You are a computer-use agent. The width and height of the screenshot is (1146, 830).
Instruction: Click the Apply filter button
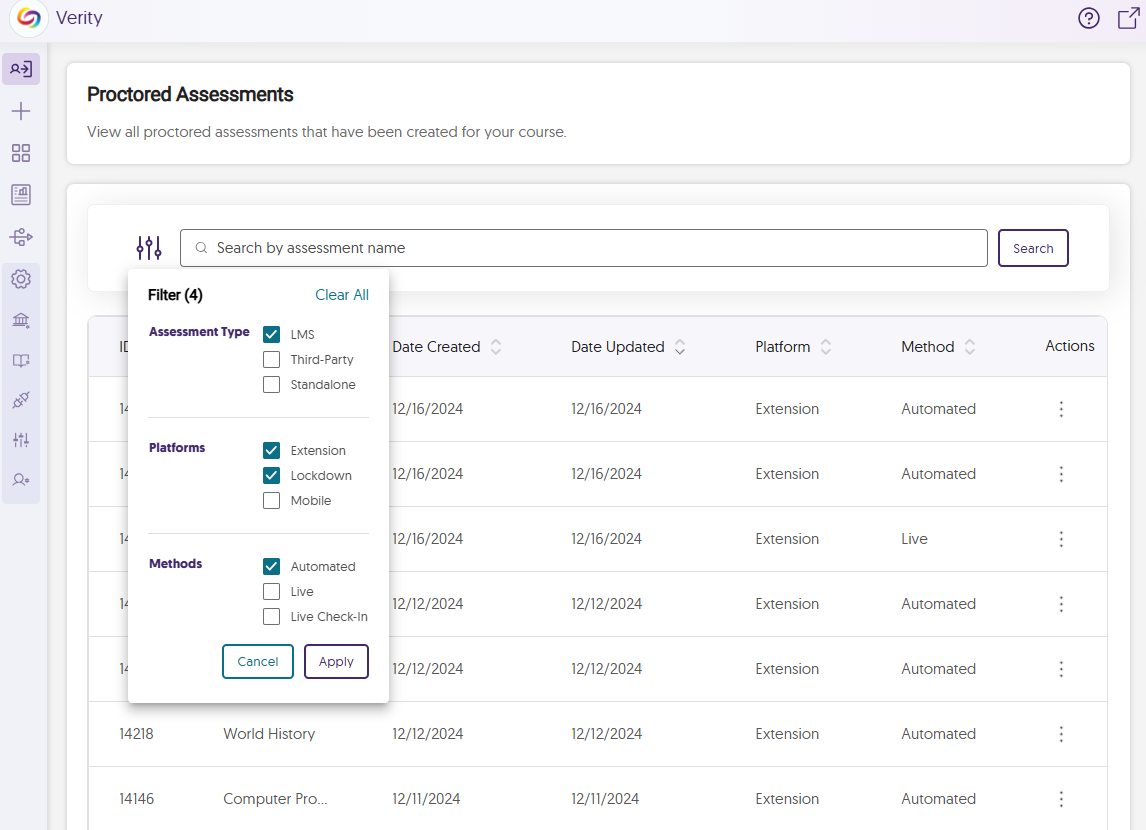336,662
